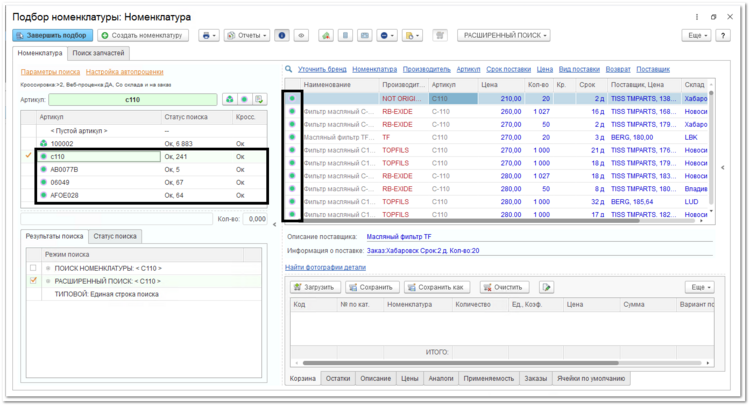Click Создать номенклатуру button
750x406 pixels.
[x=143, y=35]
